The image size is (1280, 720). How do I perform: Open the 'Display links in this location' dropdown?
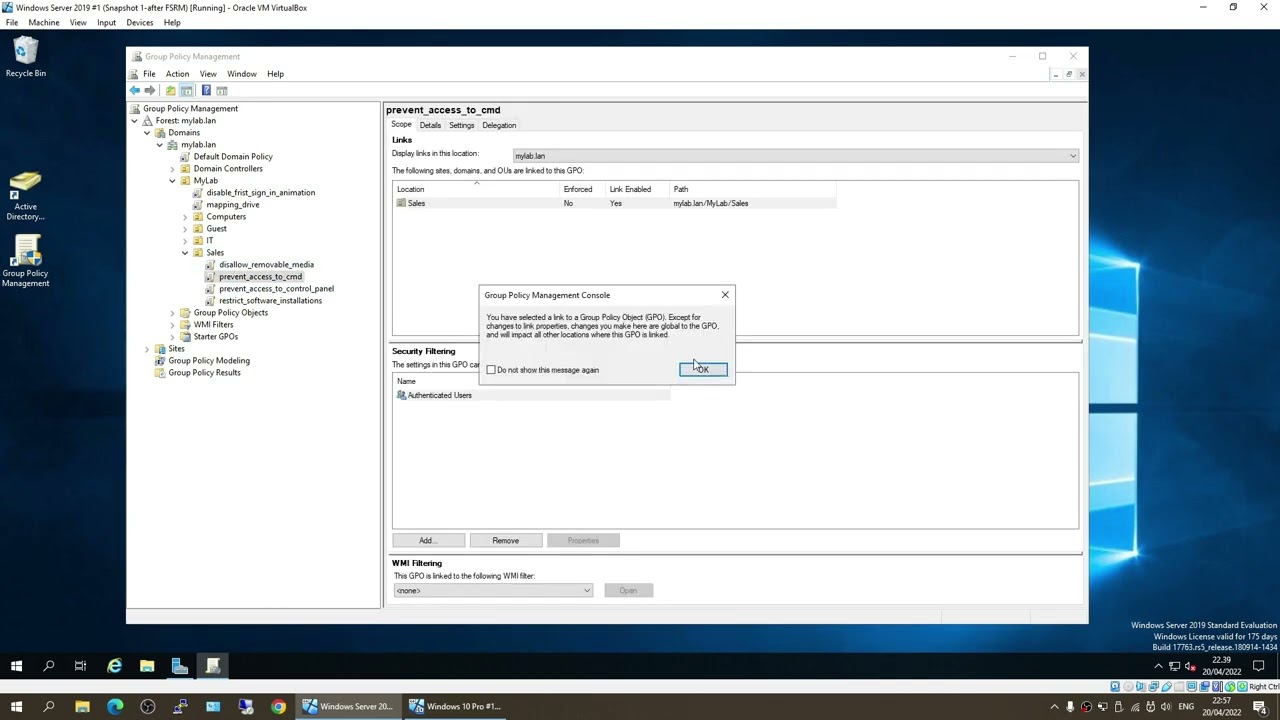(x=795, y=156)
